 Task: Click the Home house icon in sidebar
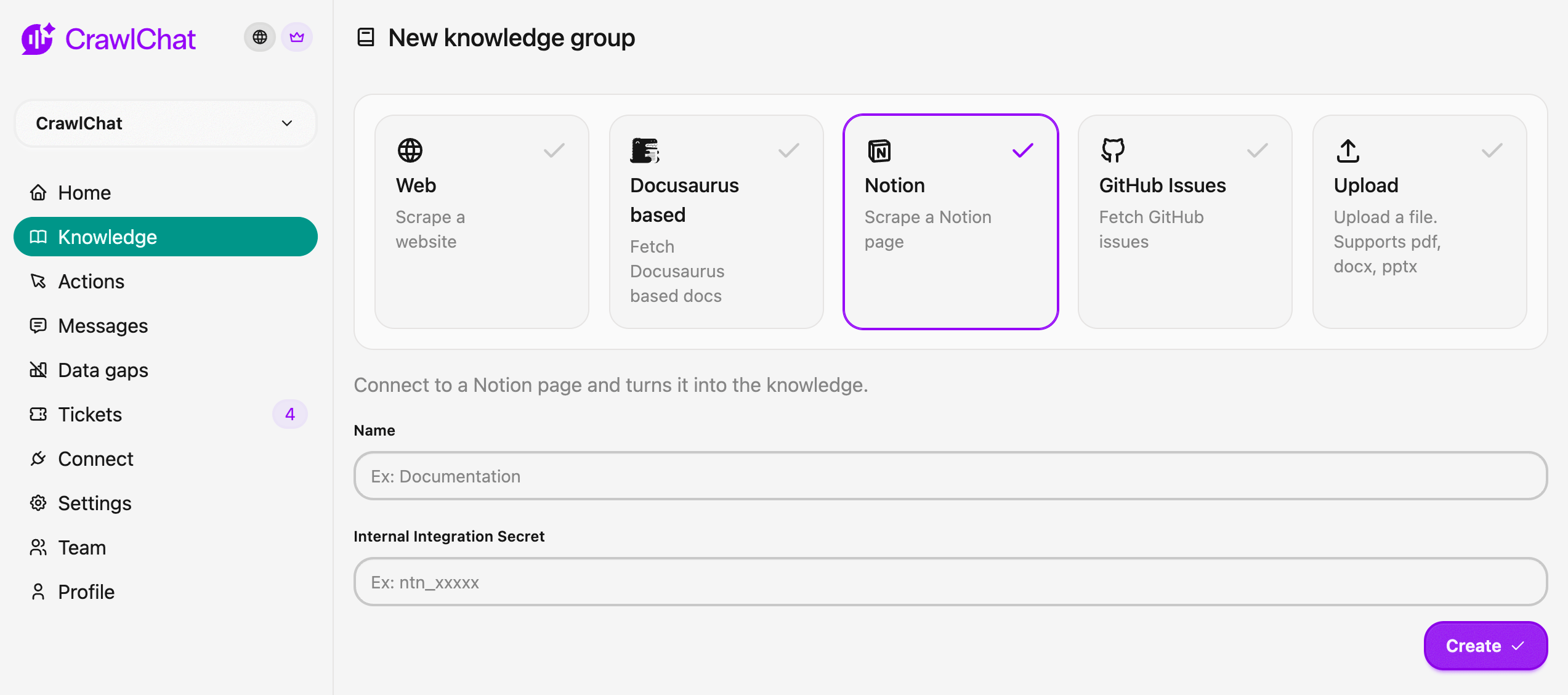38,193
